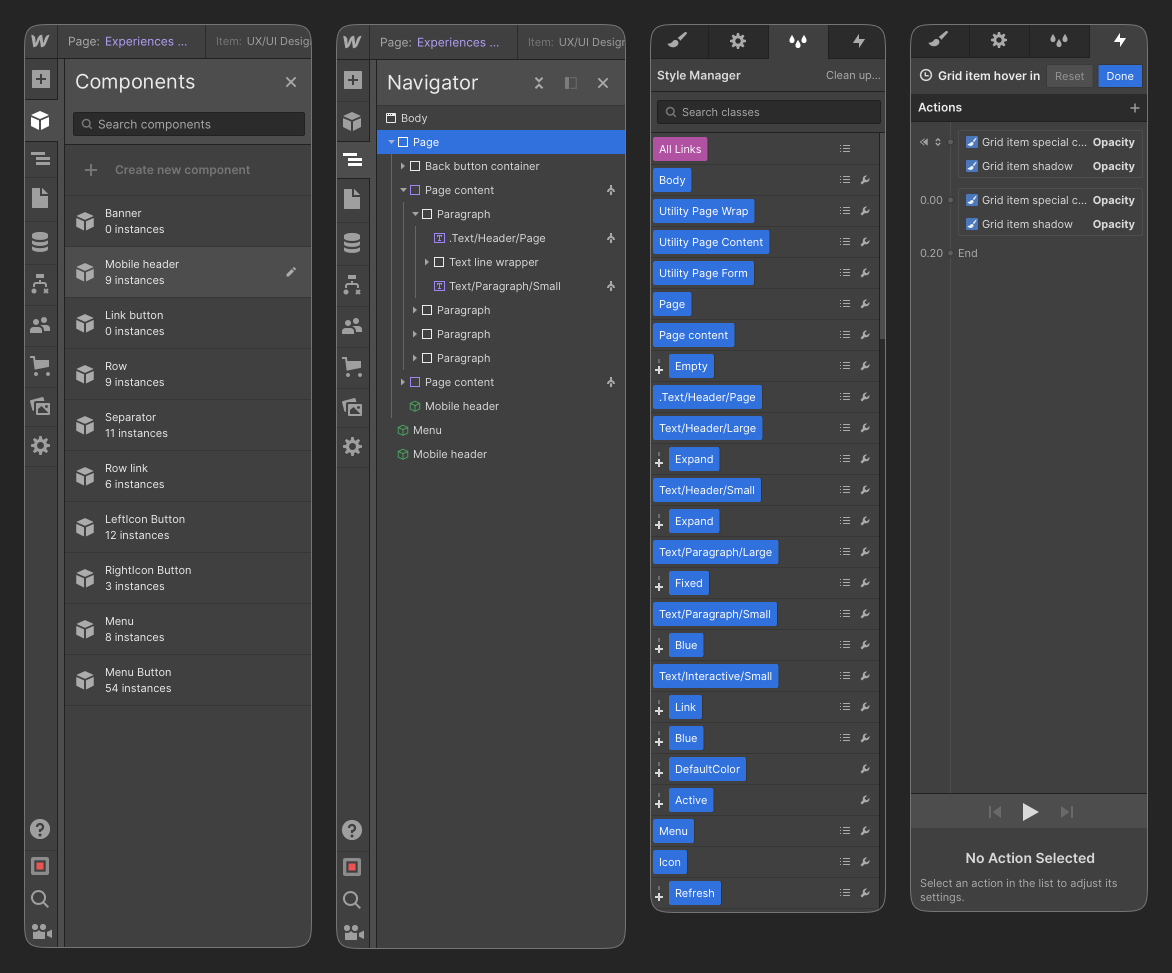
Task: Select Text/Paragraph/Small in Navigator tree
Action: point(505,286)
